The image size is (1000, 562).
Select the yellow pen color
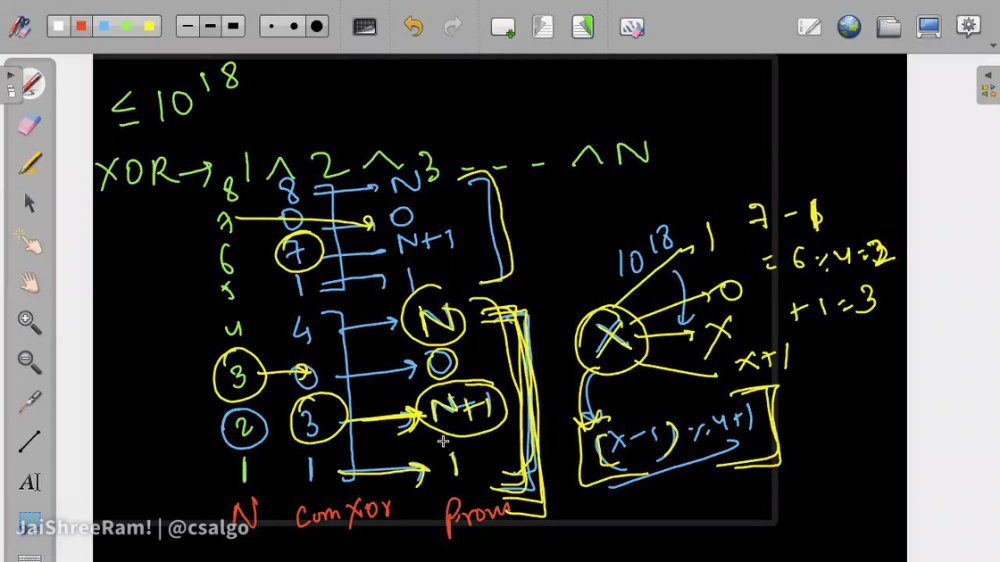[149, 26]
